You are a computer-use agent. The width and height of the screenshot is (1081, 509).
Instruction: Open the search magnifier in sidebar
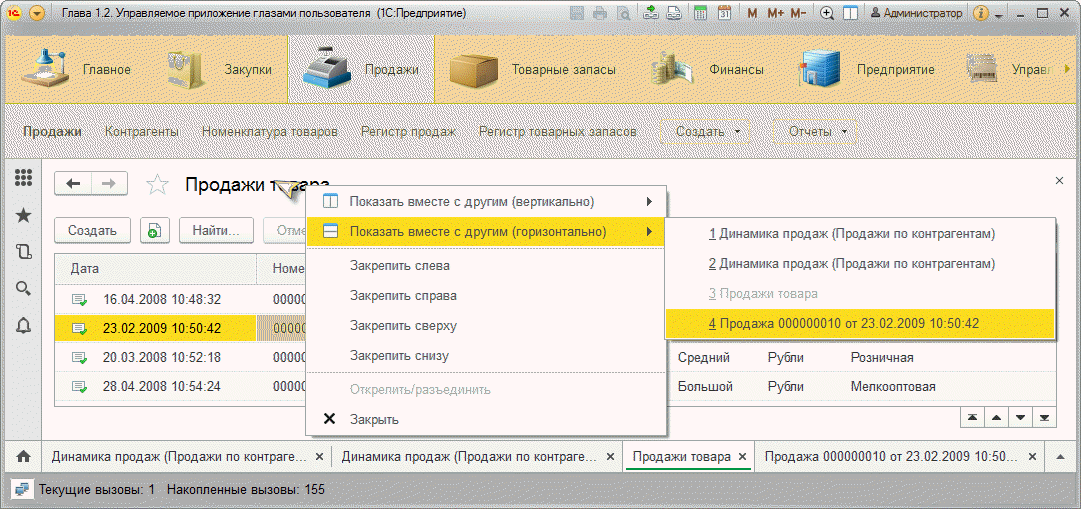[23, 288]
